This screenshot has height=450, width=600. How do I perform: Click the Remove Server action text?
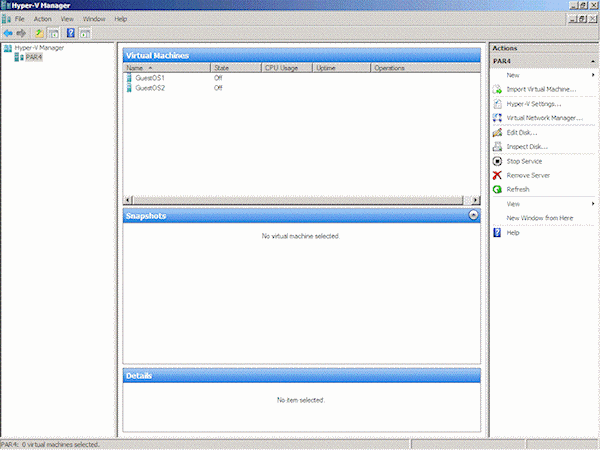point(528,175)
